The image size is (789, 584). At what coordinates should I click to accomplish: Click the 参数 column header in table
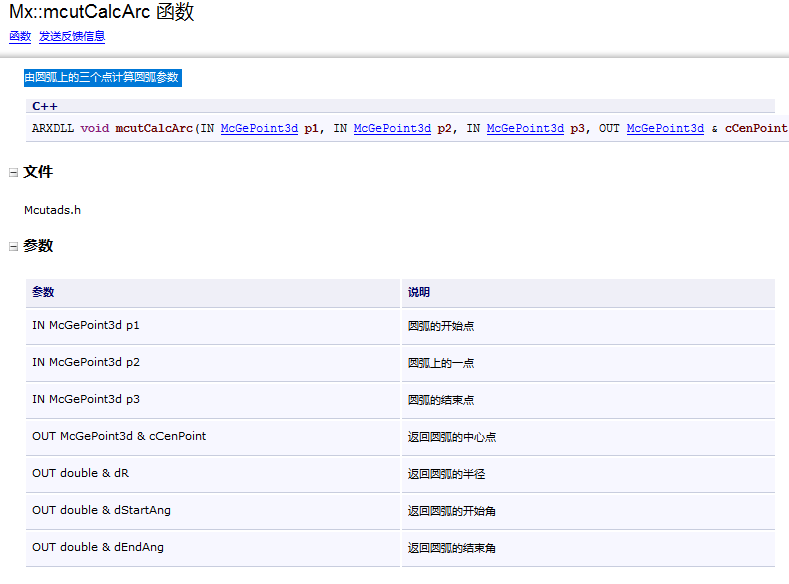(43, 292)
